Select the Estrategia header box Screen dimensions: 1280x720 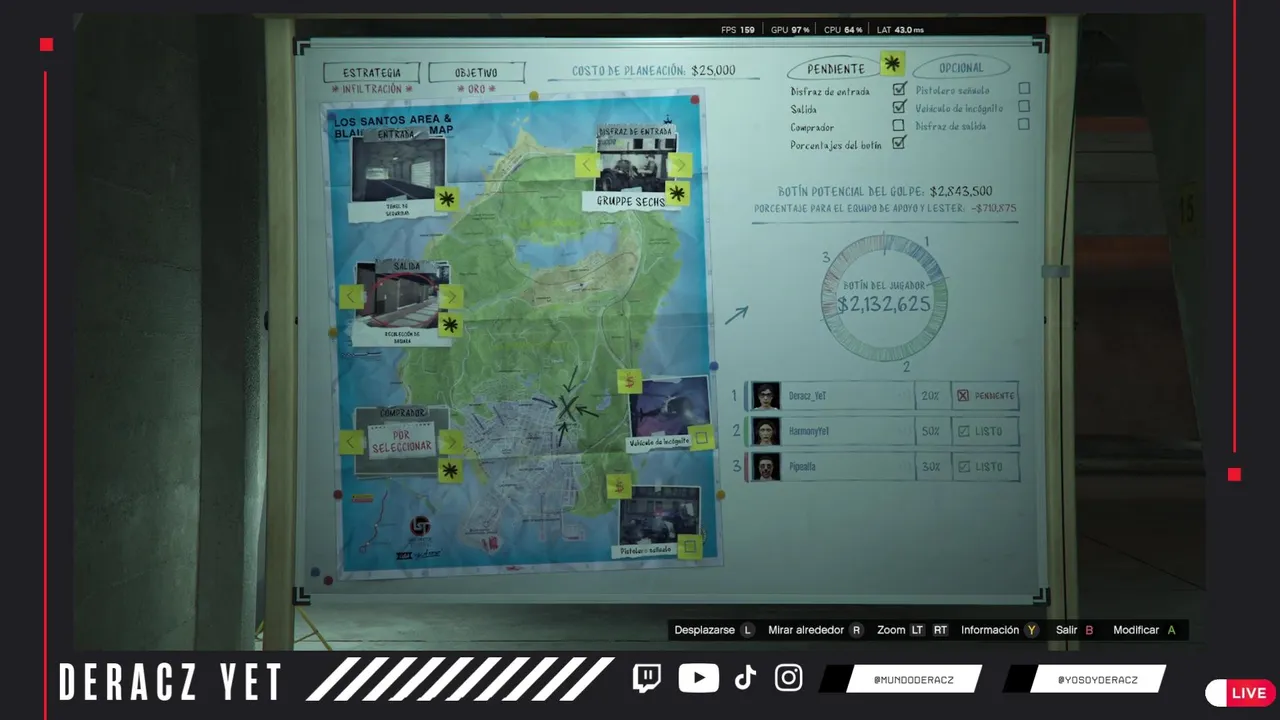tap(372, 73)
